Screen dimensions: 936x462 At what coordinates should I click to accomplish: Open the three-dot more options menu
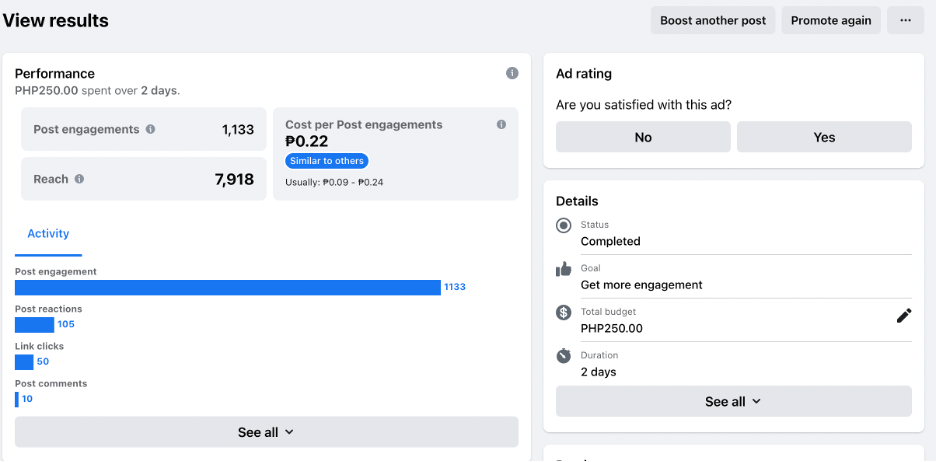[x=905, y=20]
